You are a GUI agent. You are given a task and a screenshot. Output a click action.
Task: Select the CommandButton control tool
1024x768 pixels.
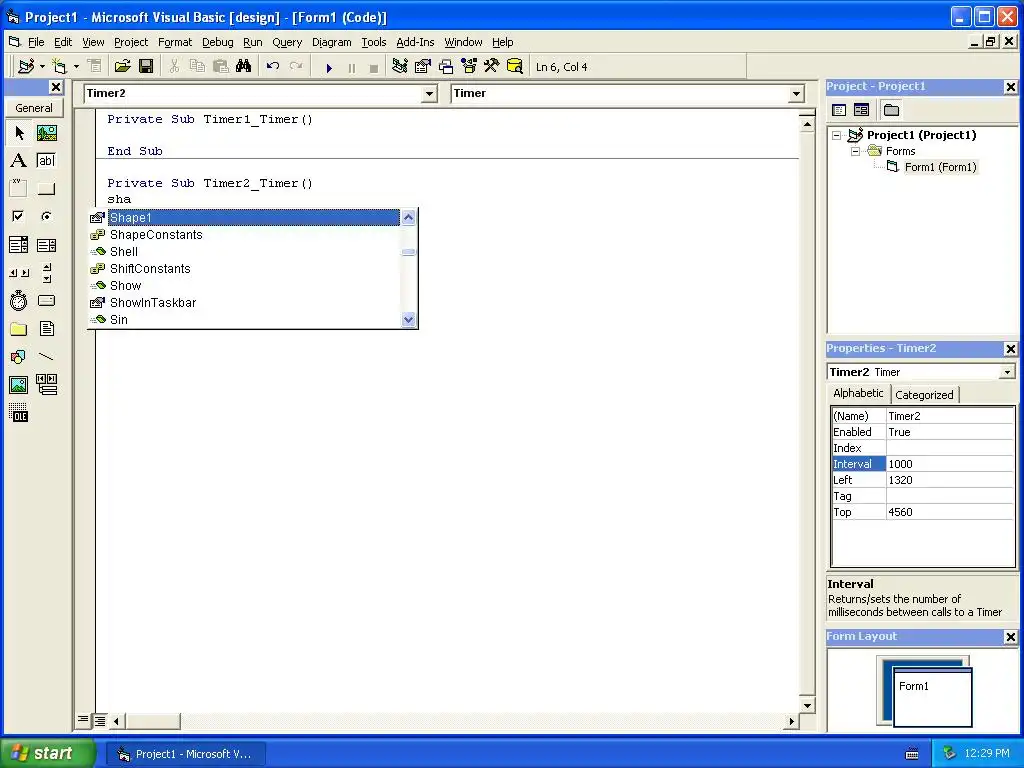click(46, 189)
